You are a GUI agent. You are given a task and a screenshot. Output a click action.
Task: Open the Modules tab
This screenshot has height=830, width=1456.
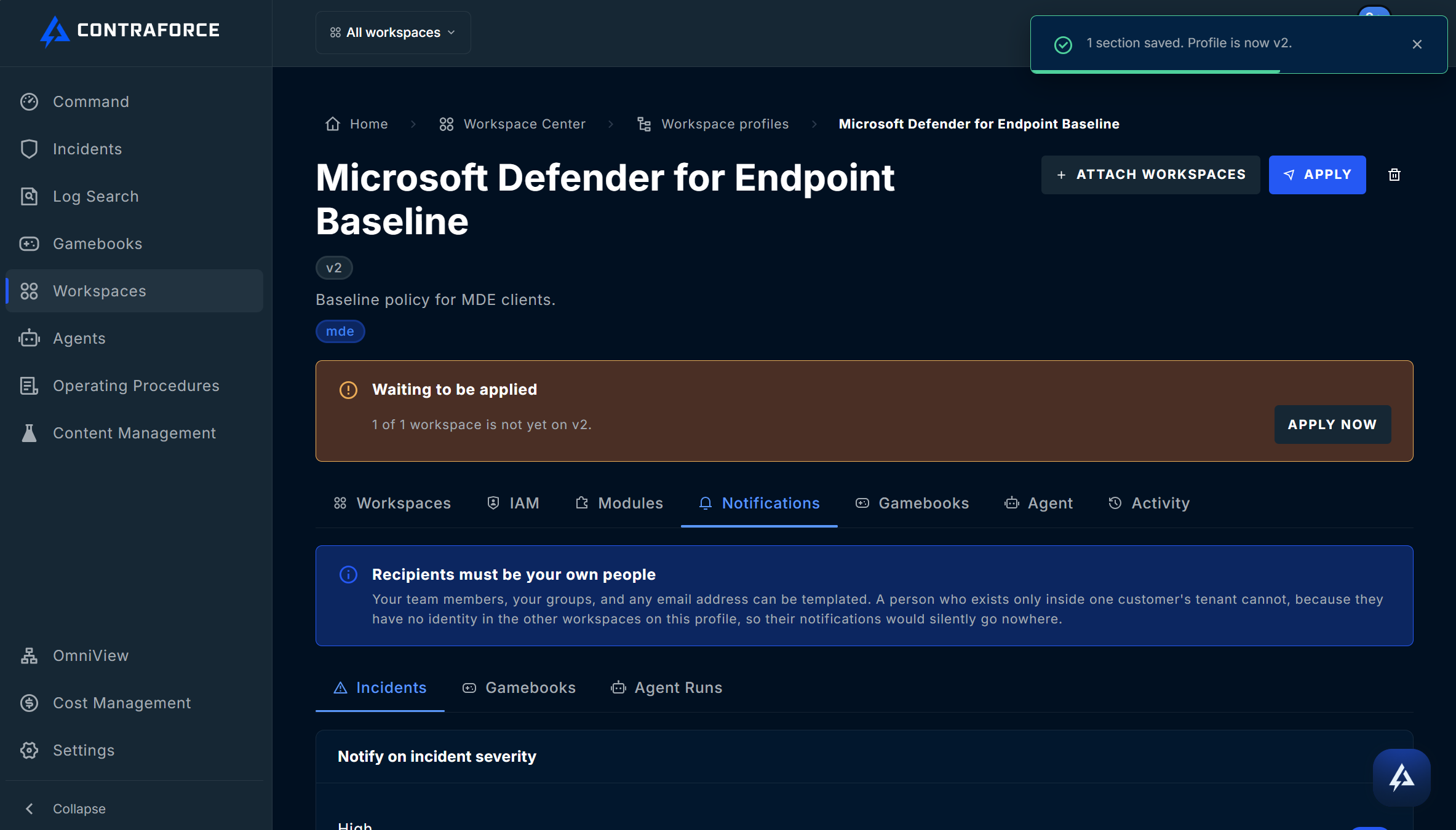(619, 504)
